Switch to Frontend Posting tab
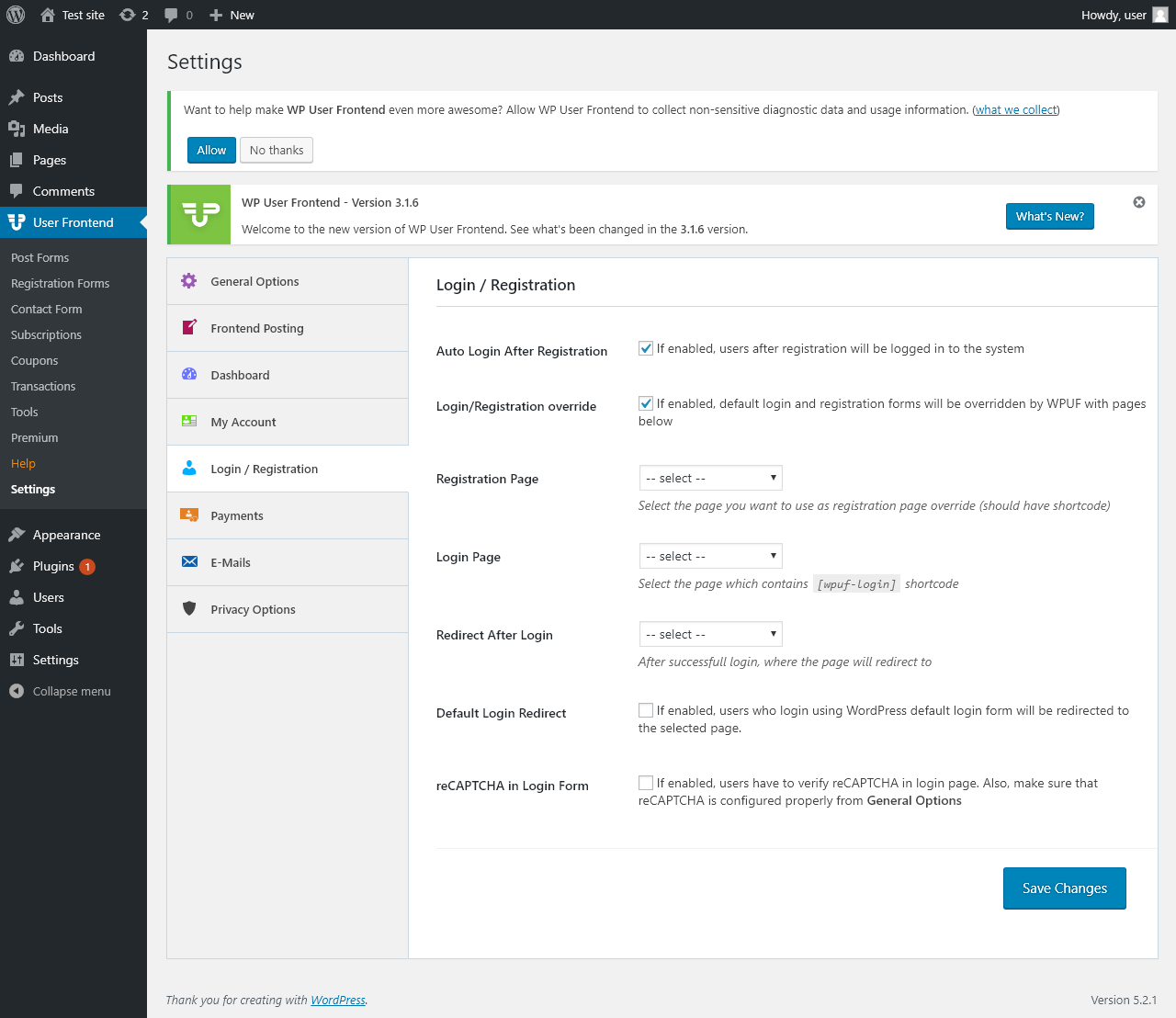Viewport: 1176px width, 1018px height. (x=288, y=328)
